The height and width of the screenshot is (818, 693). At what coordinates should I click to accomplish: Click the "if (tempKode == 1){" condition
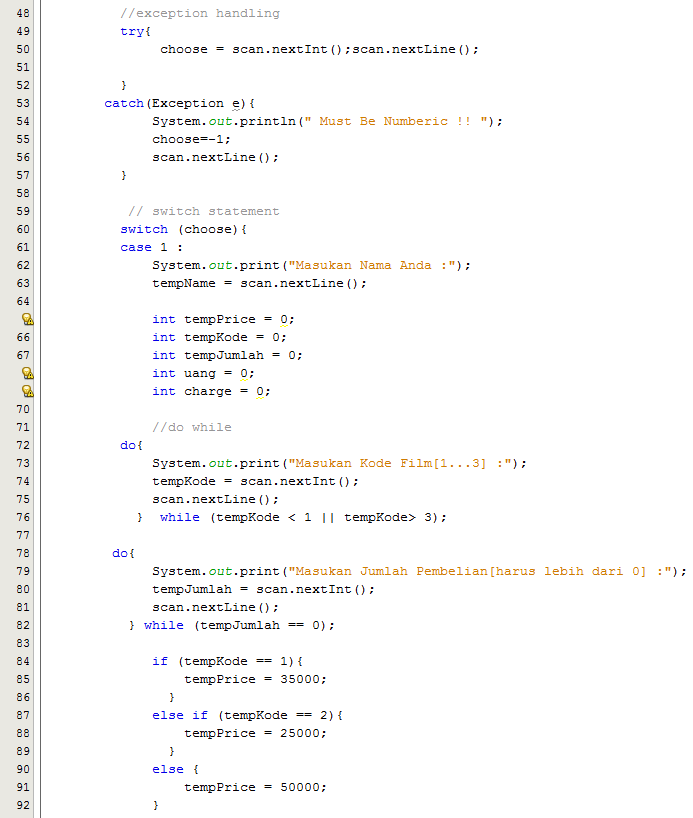pos(228,661)
